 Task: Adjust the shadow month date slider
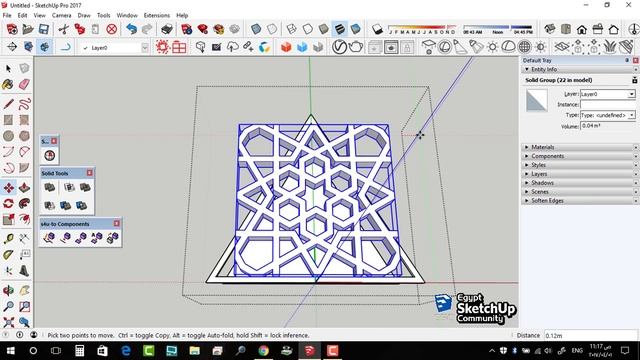(422, 29)
